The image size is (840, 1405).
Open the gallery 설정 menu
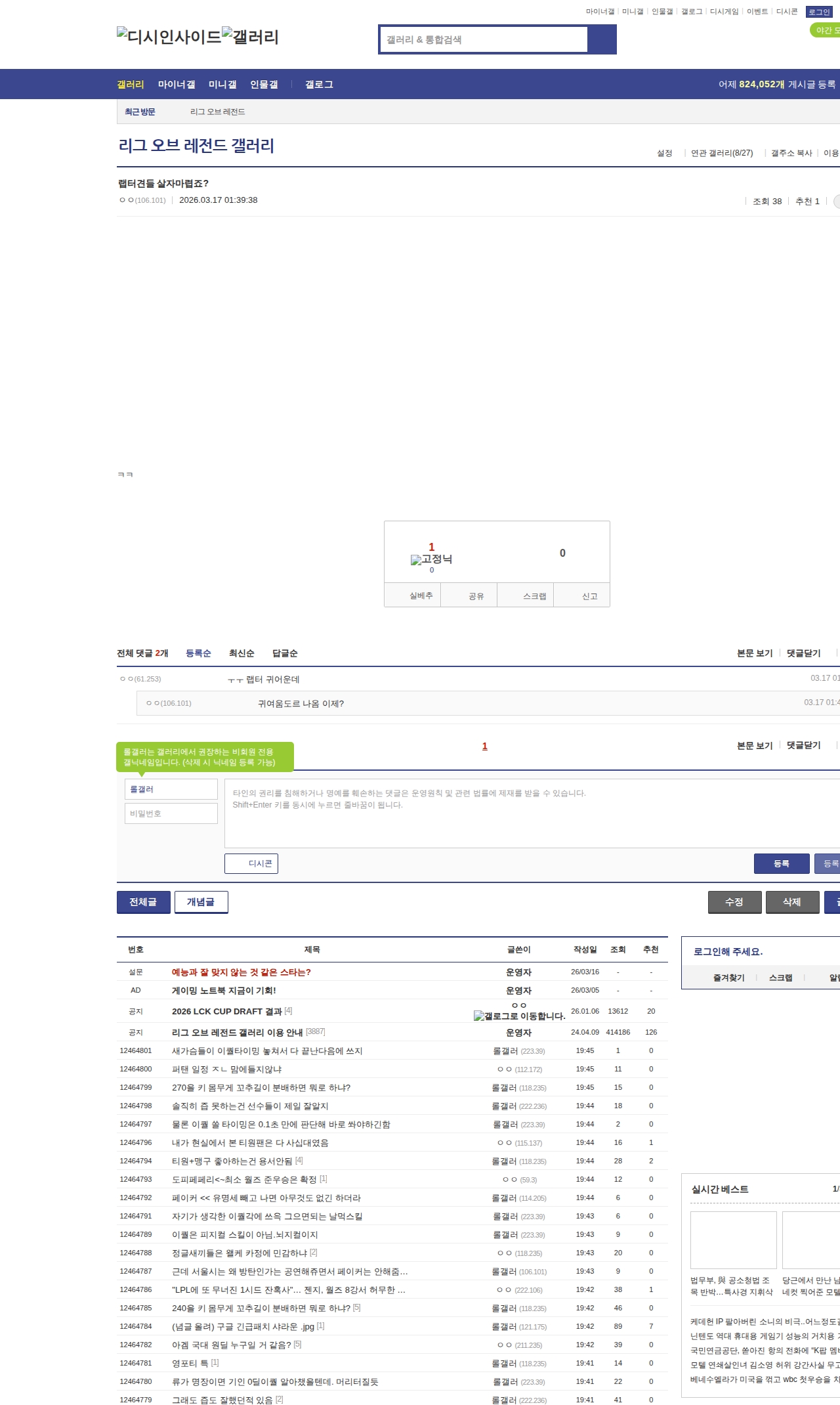pos(665,153)
